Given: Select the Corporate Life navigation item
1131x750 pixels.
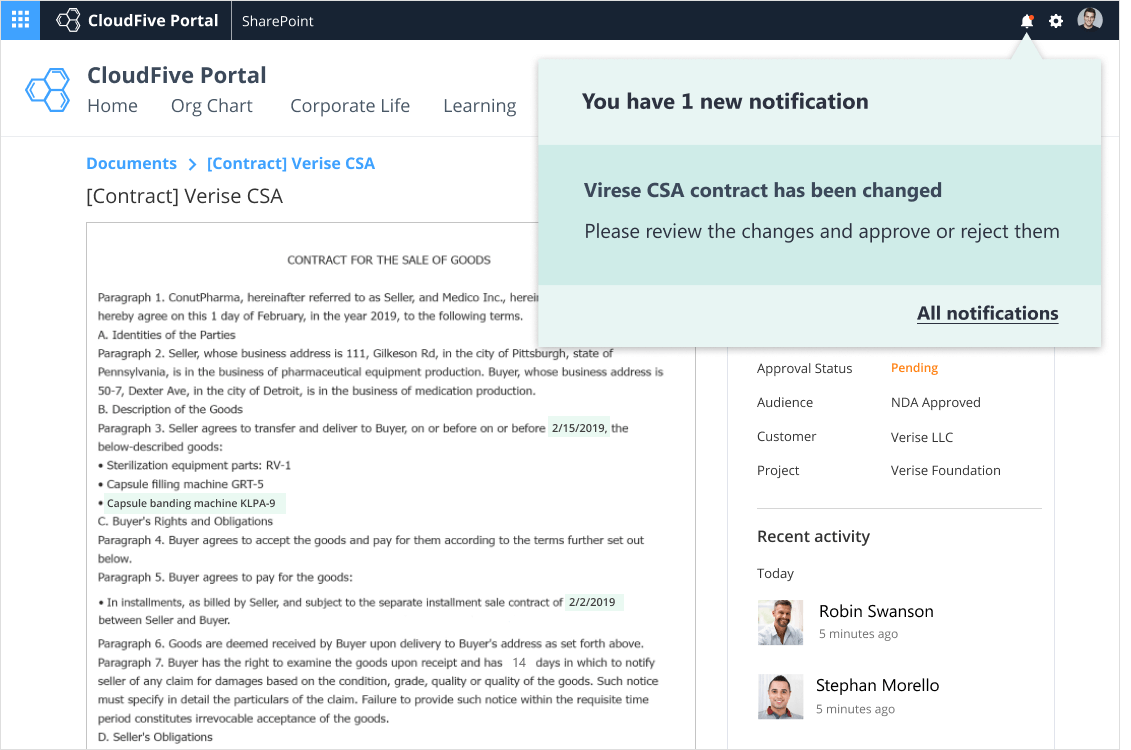Looking at the screenshot, I should [350, 106].
